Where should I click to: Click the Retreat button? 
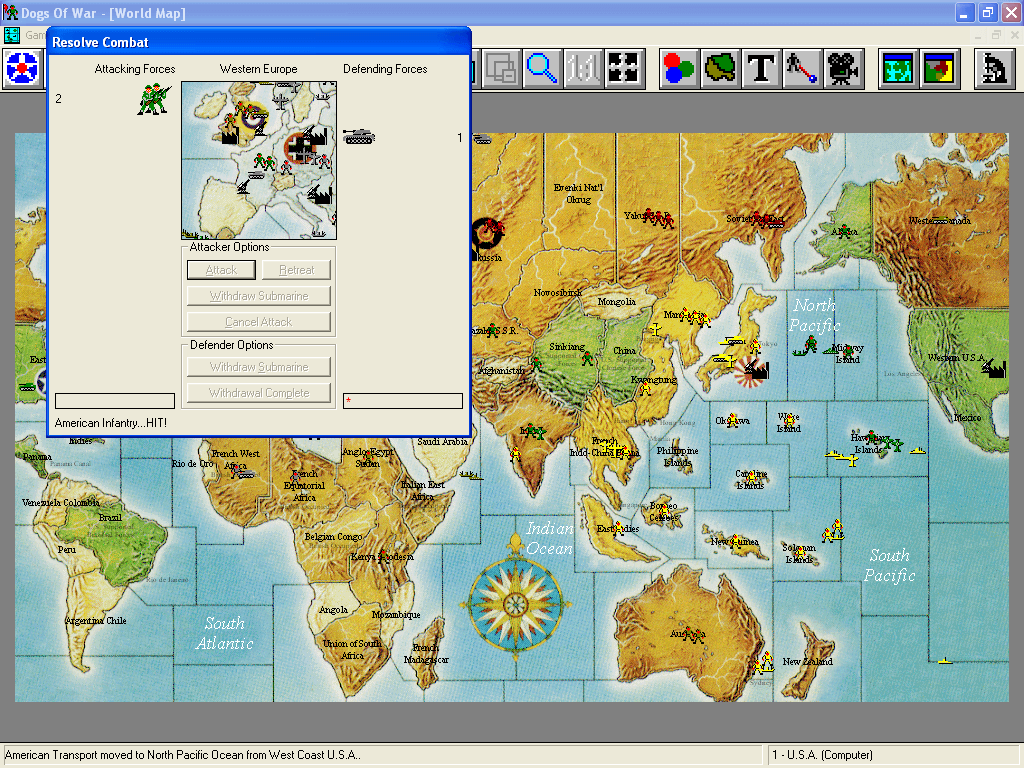click(296, 270)
